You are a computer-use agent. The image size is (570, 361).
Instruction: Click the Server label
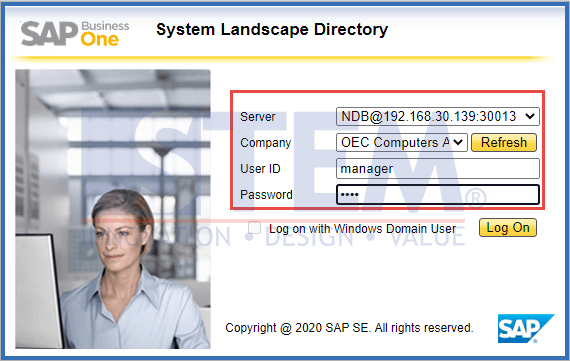click(x=258, y=117)
